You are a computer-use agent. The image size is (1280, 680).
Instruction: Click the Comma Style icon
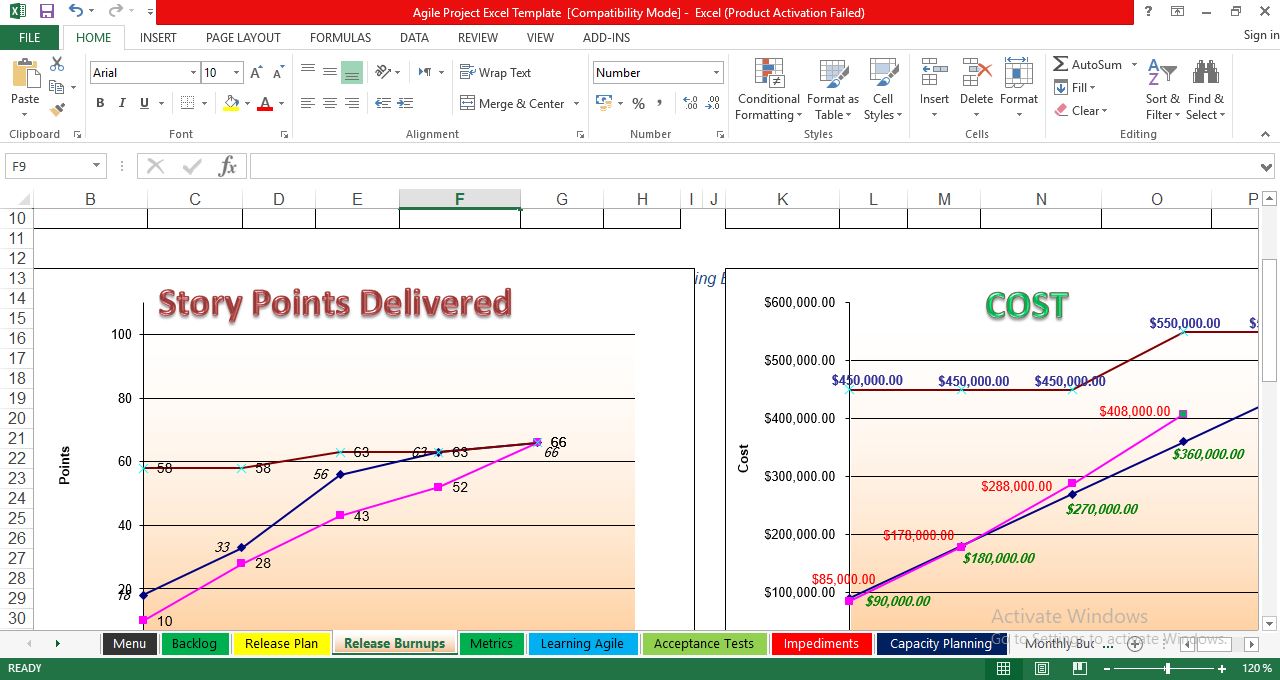coord(662,103)
